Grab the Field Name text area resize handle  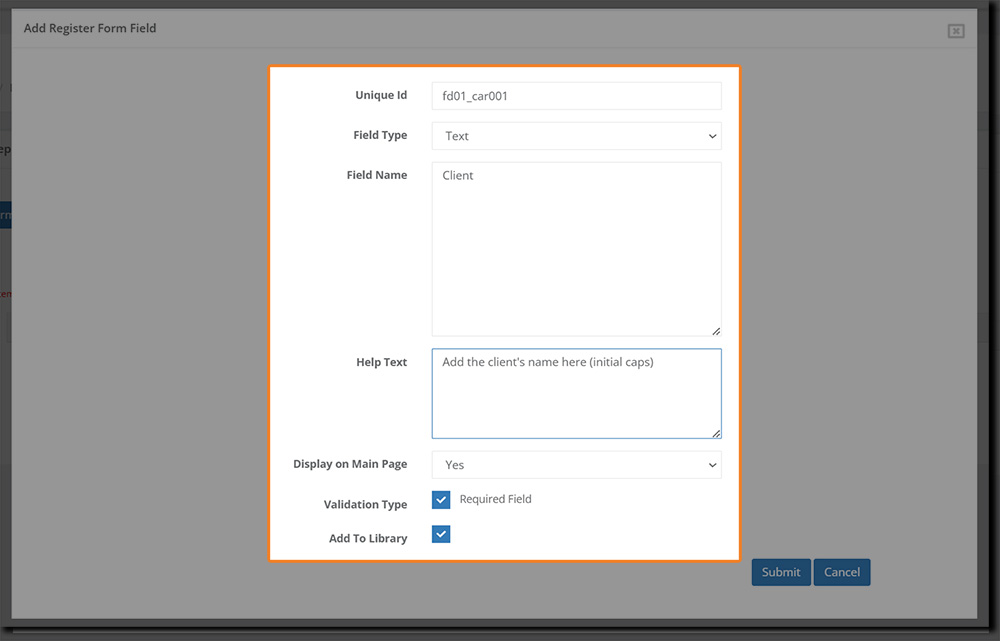tap(716, 331)
